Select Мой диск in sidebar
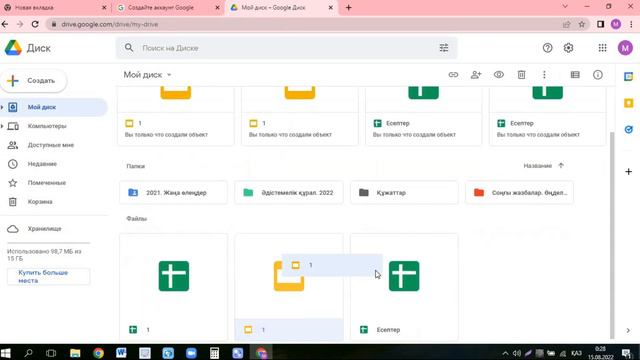Viewport: 640px width, 360px height. pyautogui.click(x=54, y=107)
